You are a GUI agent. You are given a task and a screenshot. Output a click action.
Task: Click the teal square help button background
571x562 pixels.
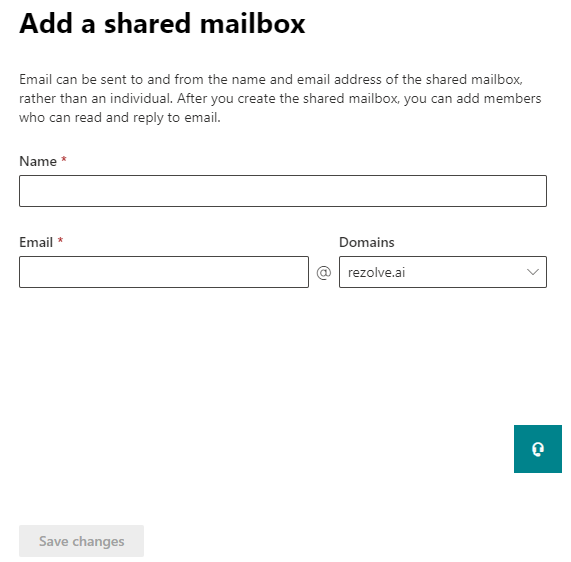(537, 449)
